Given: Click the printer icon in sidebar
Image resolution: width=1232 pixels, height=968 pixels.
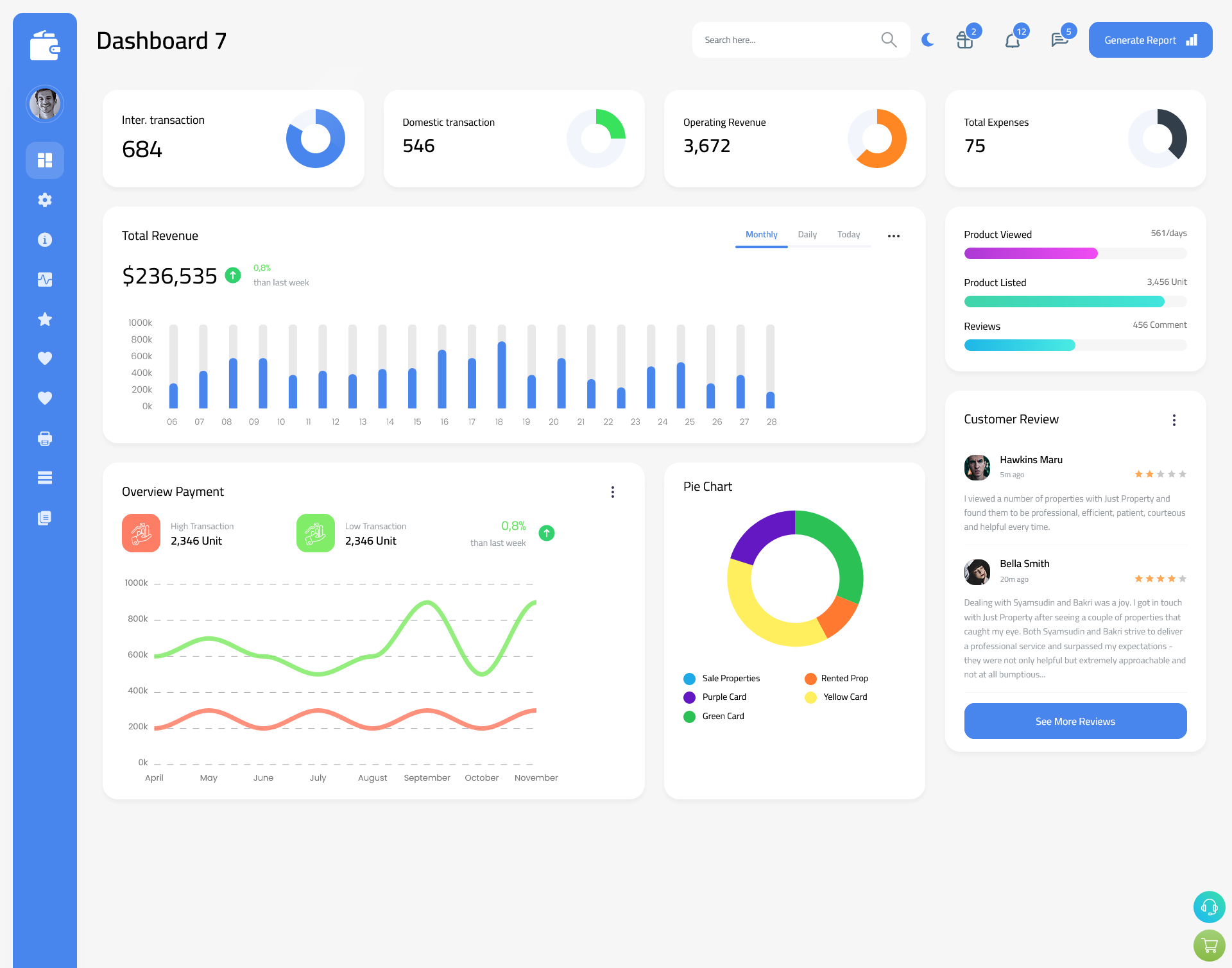Looking at the screenshot, I should coord(44,438).
